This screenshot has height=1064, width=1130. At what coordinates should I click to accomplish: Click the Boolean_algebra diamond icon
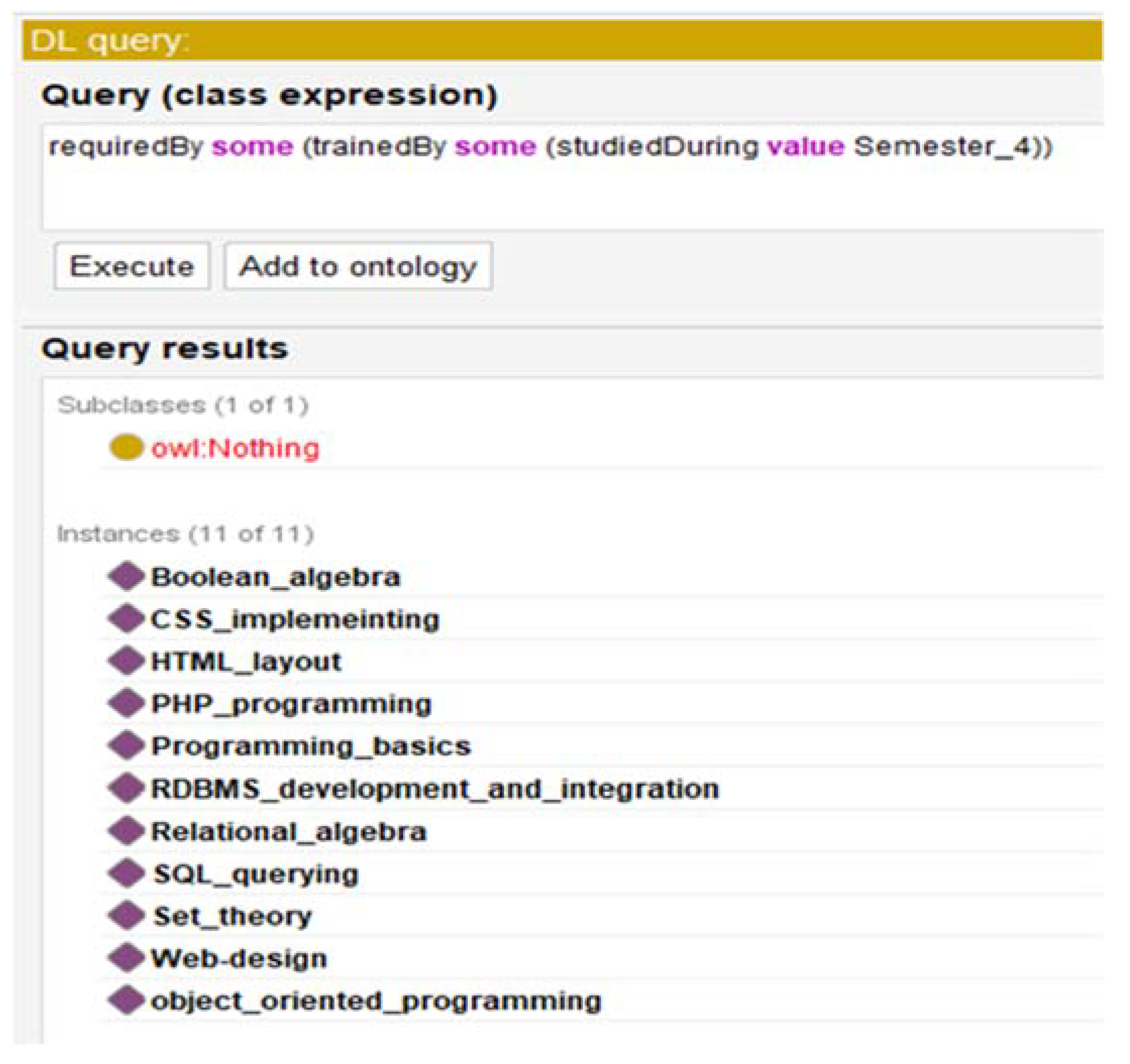coord(126,576)
